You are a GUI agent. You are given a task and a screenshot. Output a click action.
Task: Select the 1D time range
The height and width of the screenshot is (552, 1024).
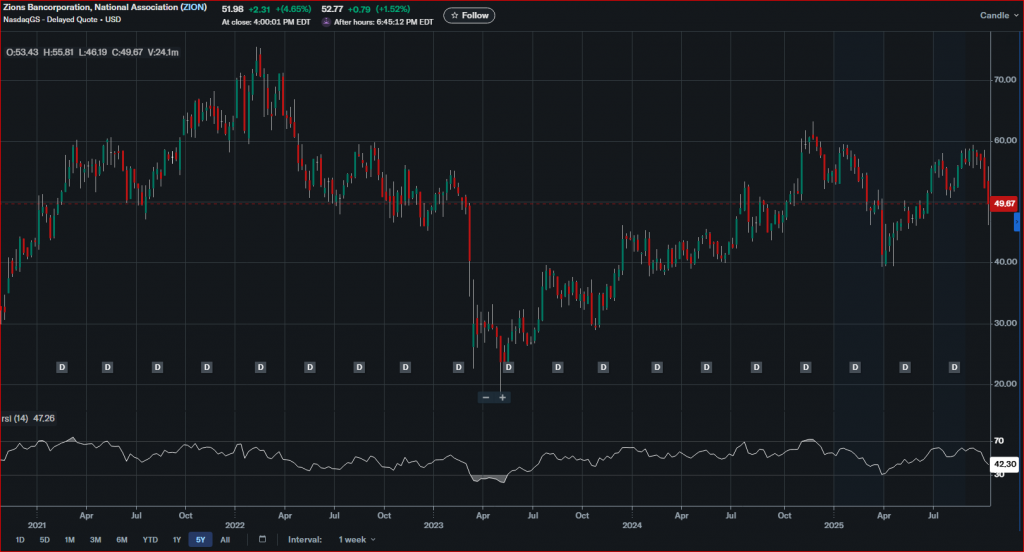coord(20,539)
